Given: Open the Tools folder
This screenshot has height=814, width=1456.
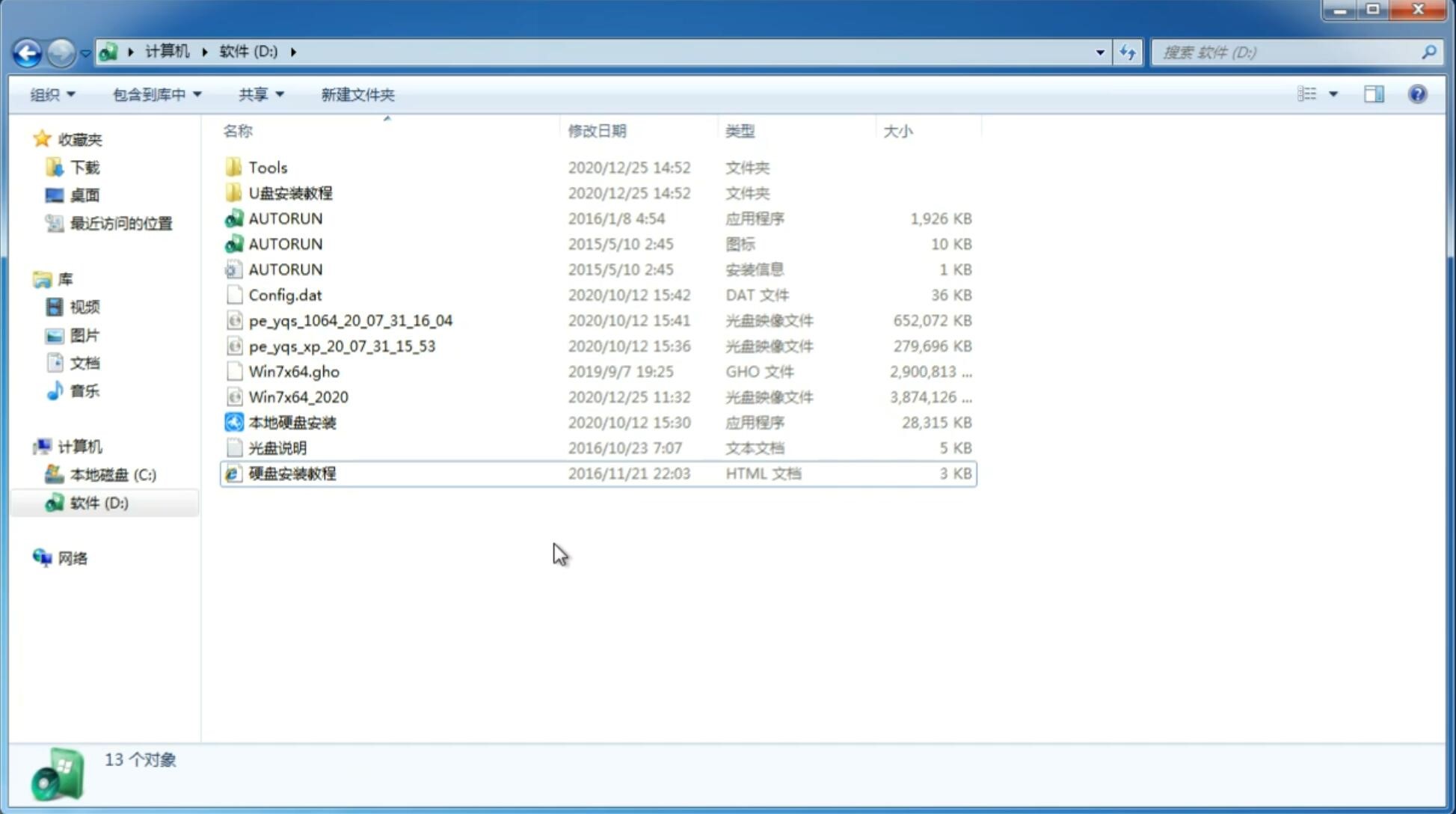Looking at the screenshot, I should [267, 167].
